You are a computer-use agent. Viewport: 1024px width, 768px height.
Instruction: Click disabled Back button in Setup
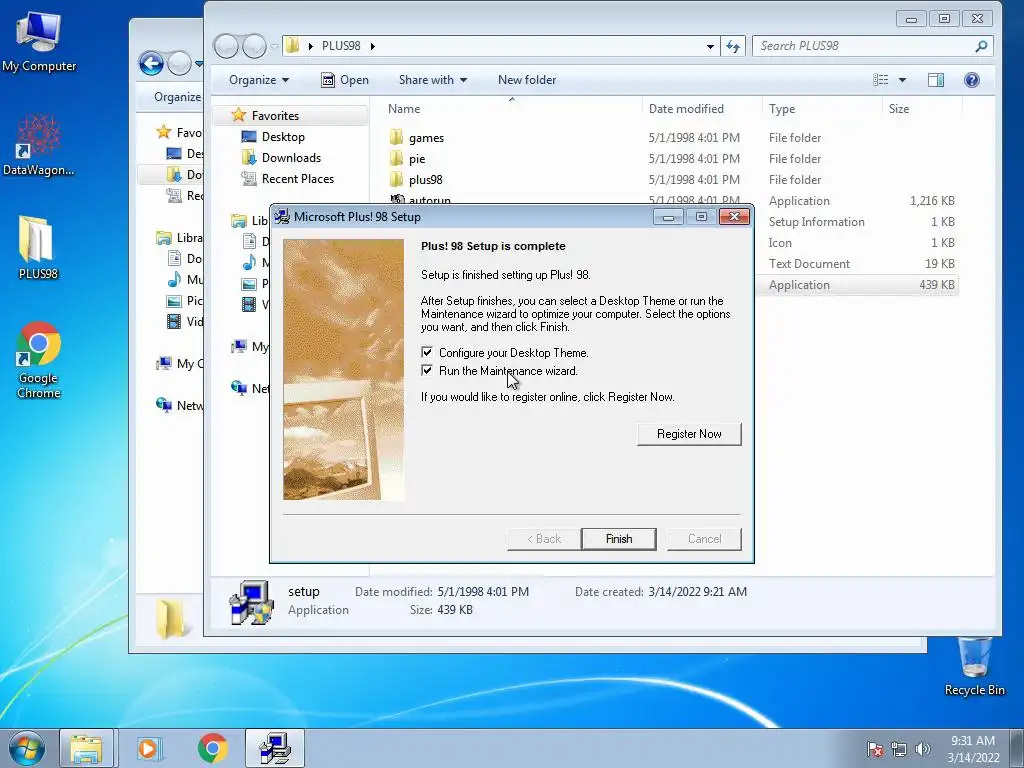pos(544,539)
